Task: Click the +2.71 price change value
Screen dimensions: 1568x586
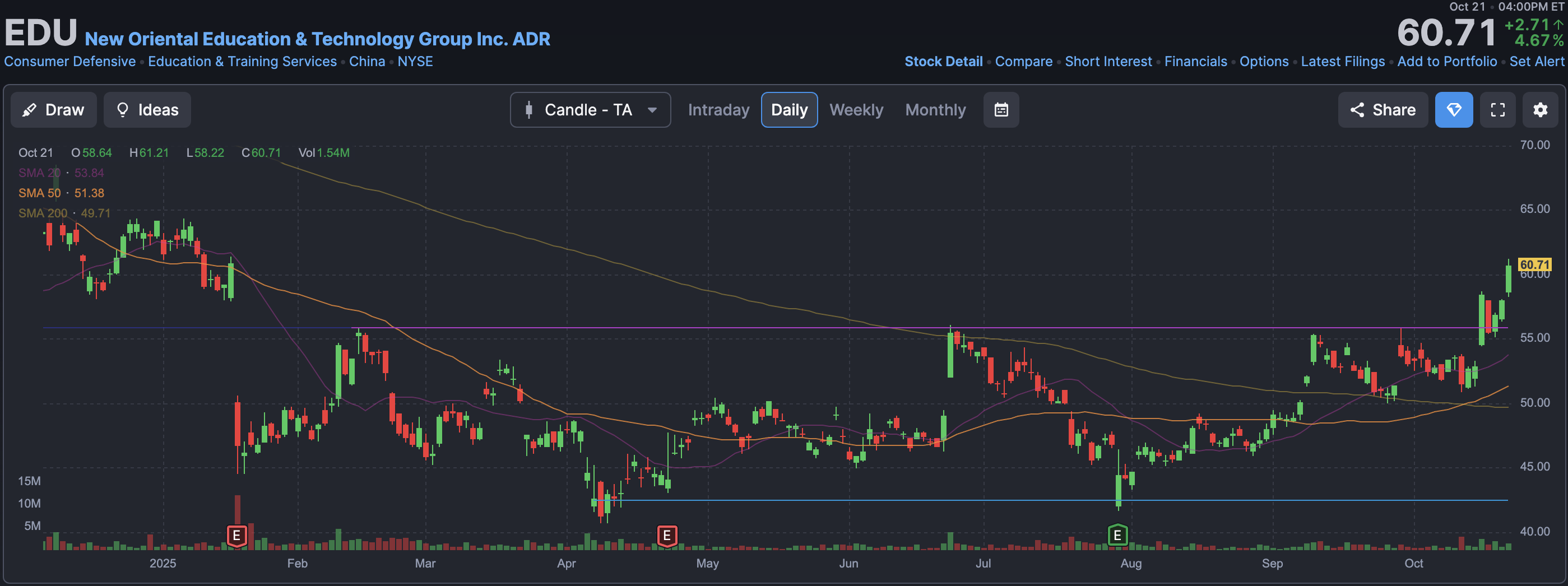Action: [x=1527, y=25]
